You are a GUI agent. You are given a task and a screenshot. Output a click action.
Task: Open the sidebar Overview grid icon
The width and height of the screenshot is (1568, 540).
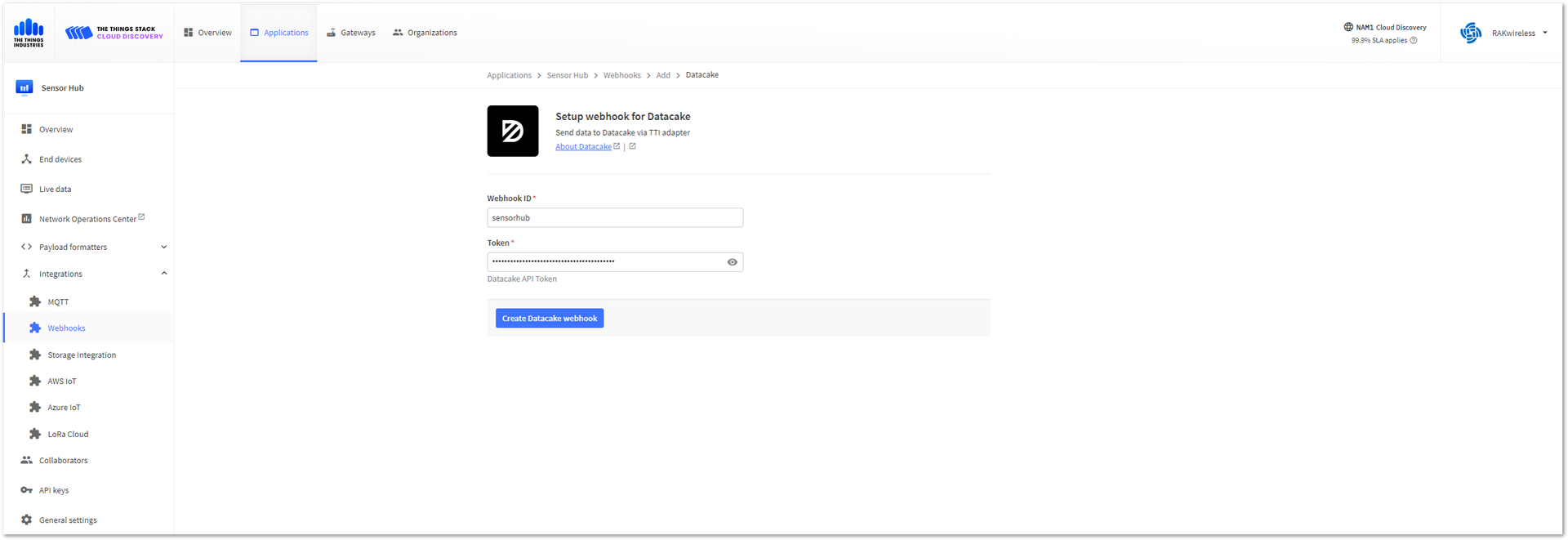[x=26, y=129]
